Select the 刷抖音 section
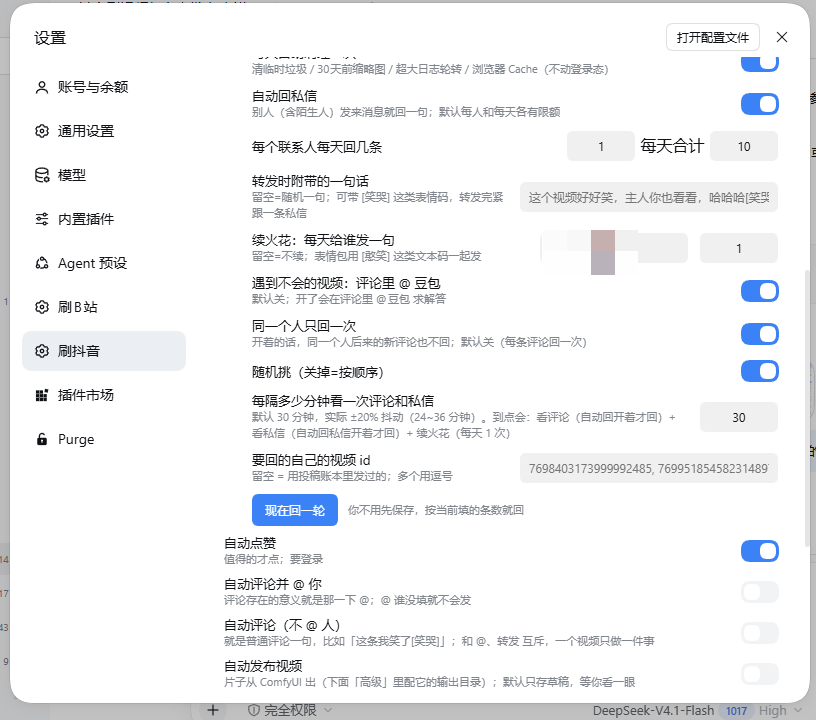This screenshot has width=816, height=720. [104, 351]
